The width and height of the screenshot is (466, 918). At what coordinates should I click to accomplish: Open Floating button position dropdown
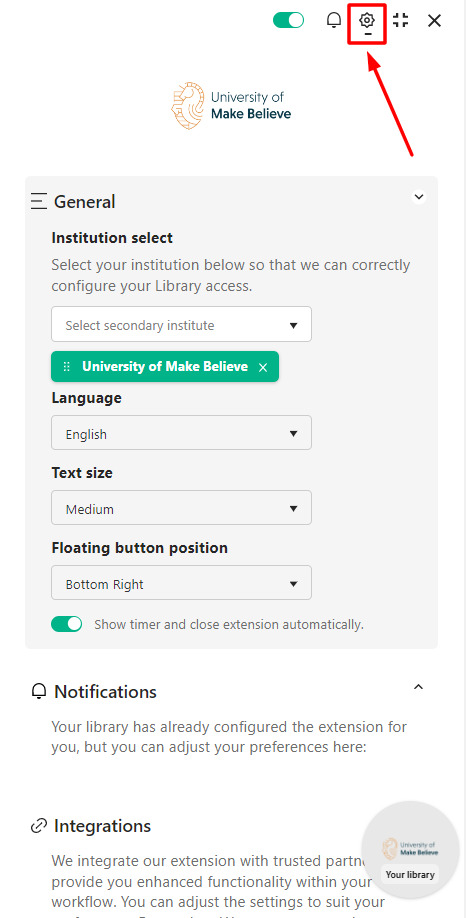[181, 583]
